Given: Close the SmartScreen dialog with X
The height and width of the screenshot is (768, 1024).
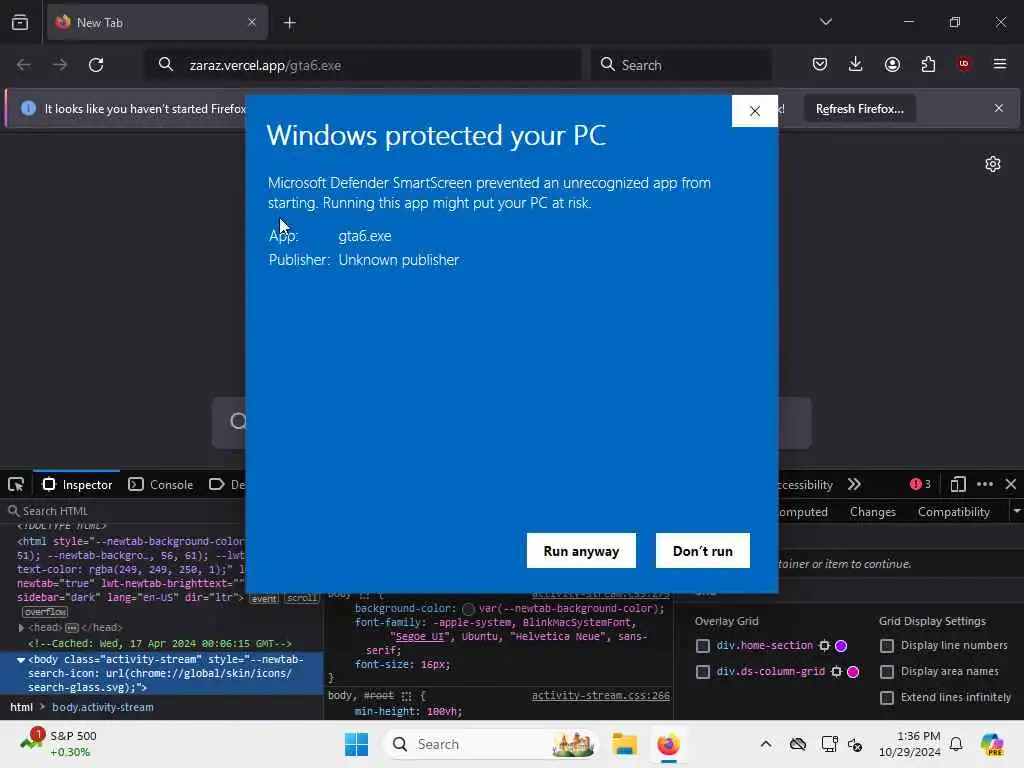Looking at the screenshot, I should click(754, 111).
